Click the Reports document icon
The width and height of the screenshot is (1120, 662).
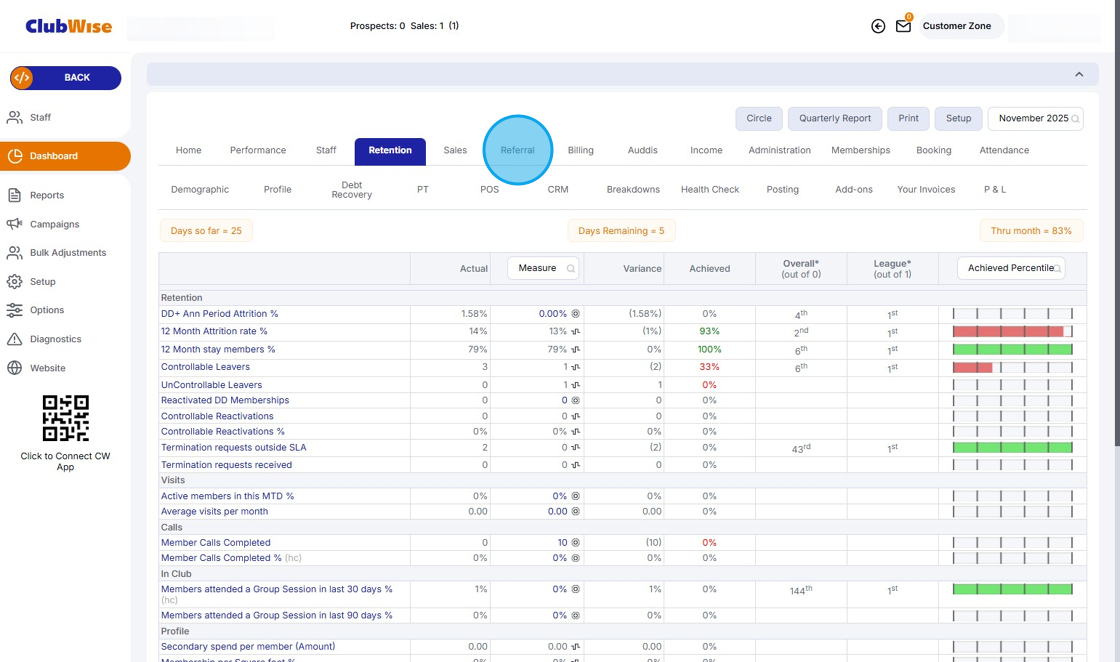[14, 195]
